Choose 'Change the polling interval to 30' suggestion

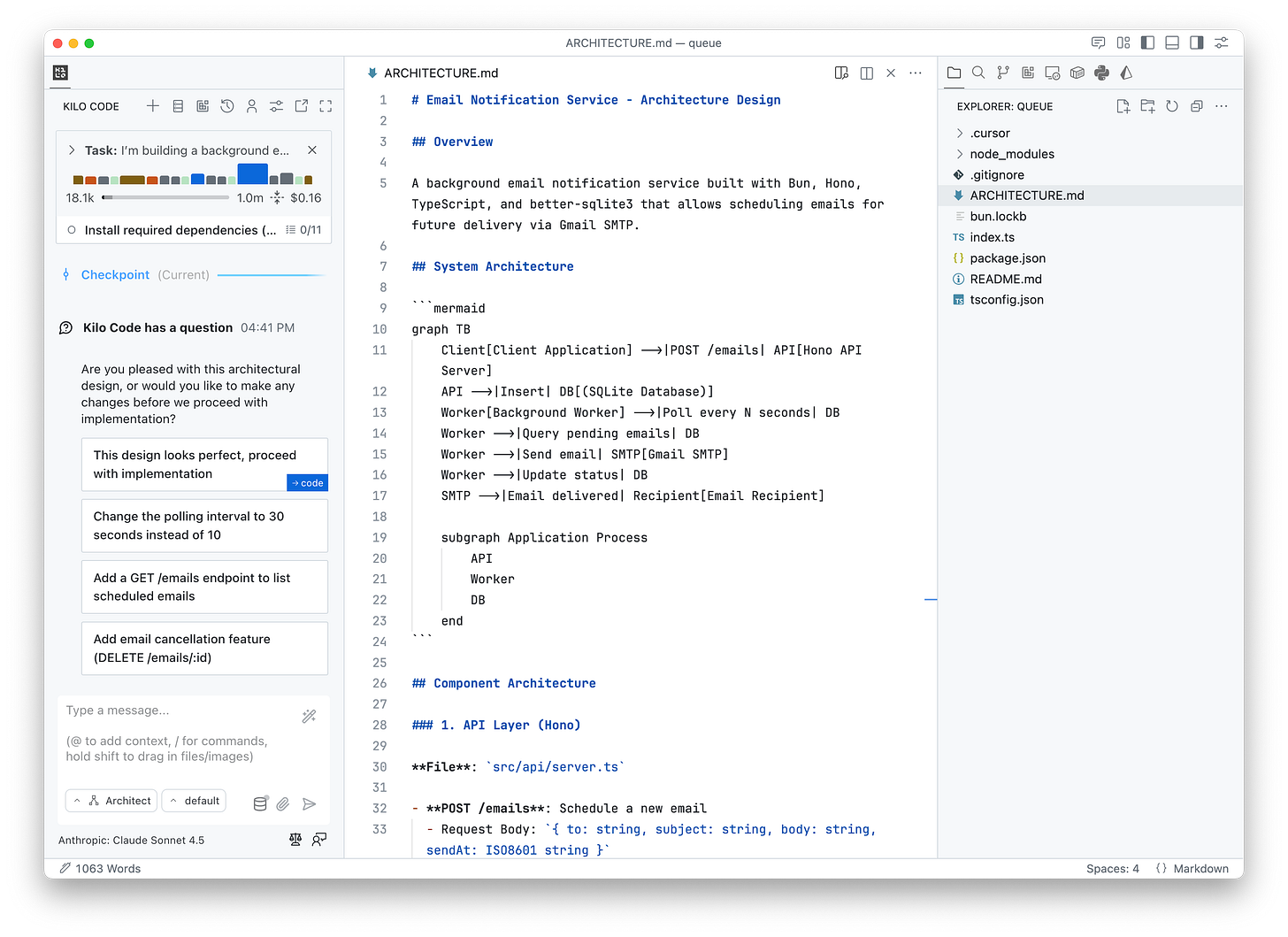[x=204, y=526]
